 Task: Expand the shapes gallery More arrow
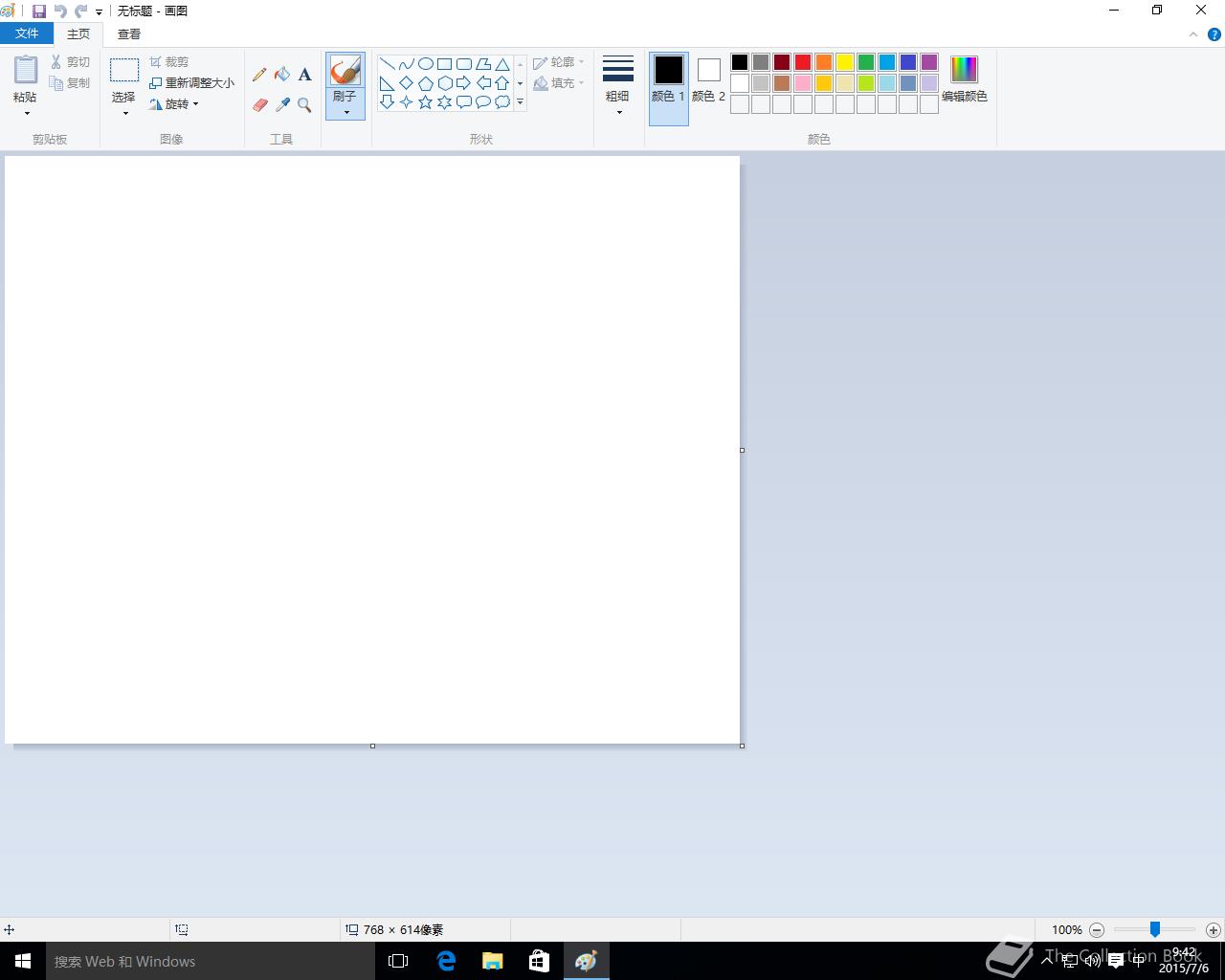click(521, 102)
